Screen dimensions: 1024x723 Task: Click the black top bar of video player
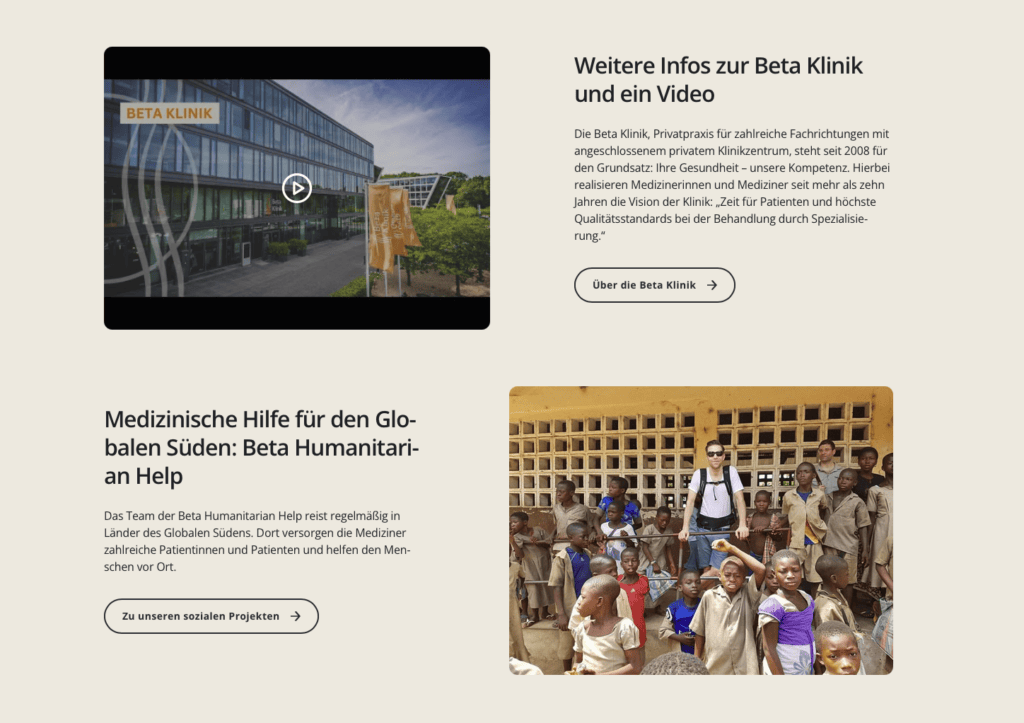pos(296,63)
